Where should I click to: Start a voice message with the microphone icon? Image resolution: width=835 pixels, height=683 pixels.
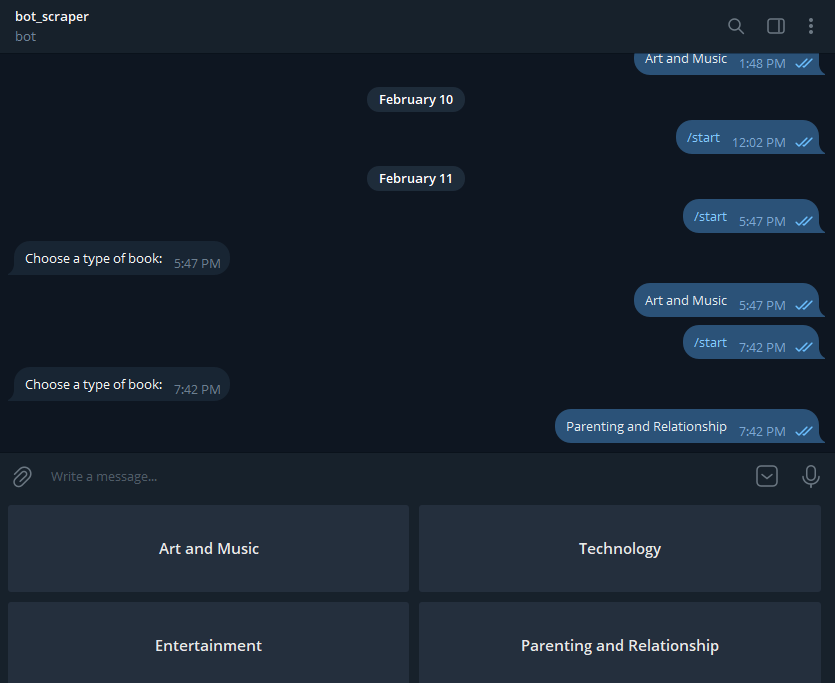pos(811,477)
